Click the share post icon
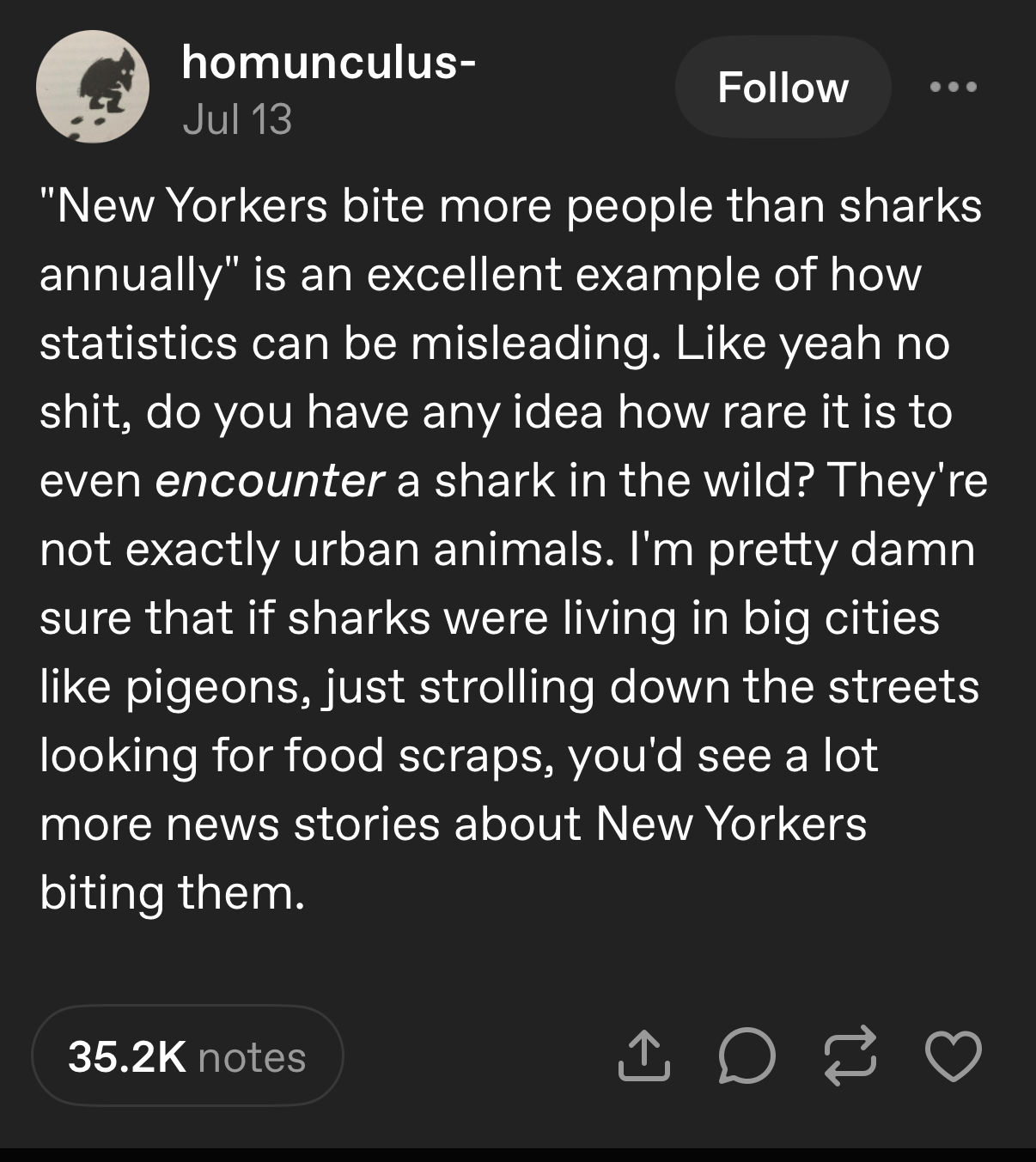This screenshot has width=1036, height=1162. (x=643, y=1056)
